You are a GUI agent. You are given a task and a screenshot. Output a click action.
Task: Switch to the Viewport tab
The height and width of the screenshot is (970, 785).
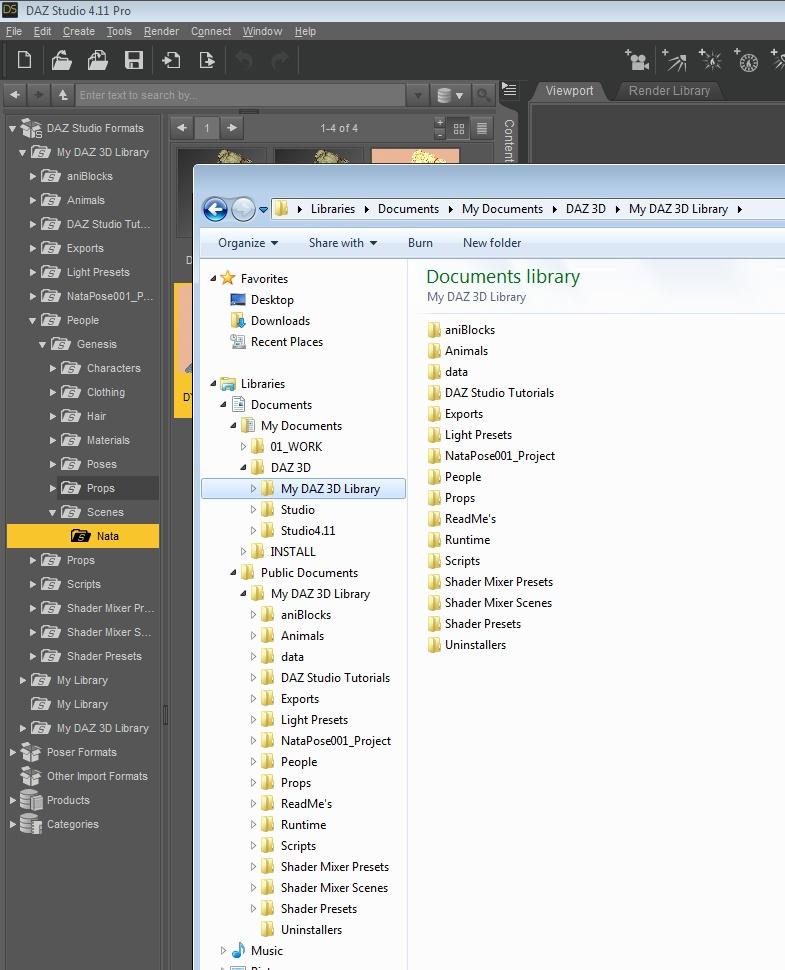(569, 91)
